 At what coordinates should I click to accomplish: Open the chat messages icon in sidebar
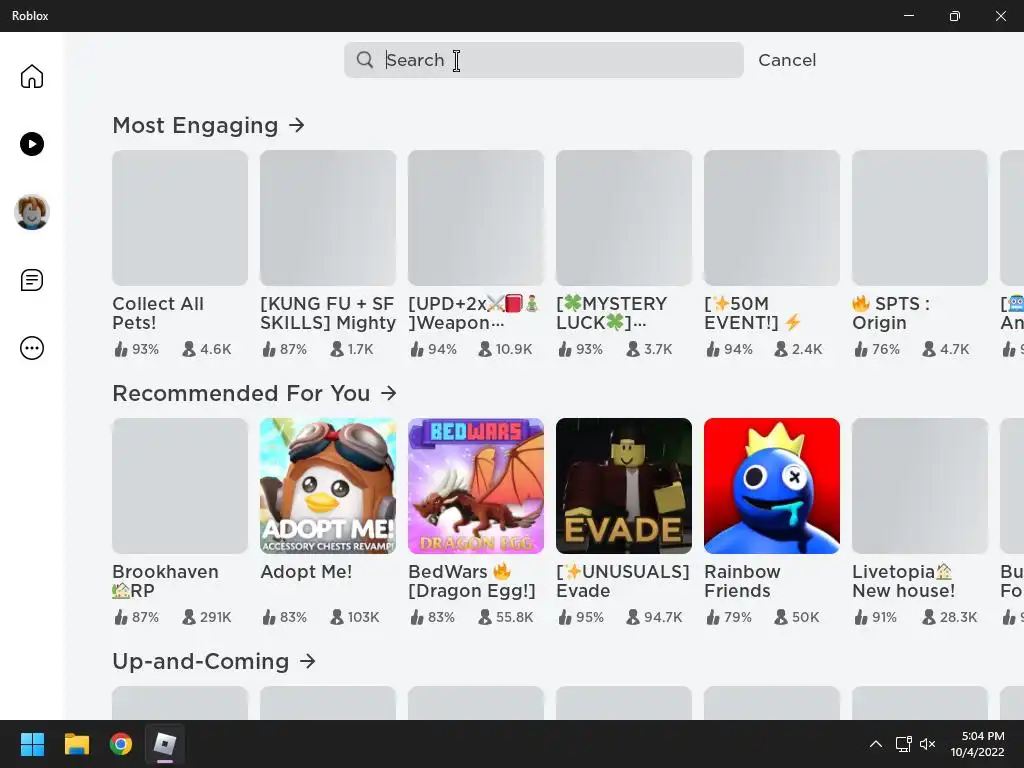click(31, 280)
